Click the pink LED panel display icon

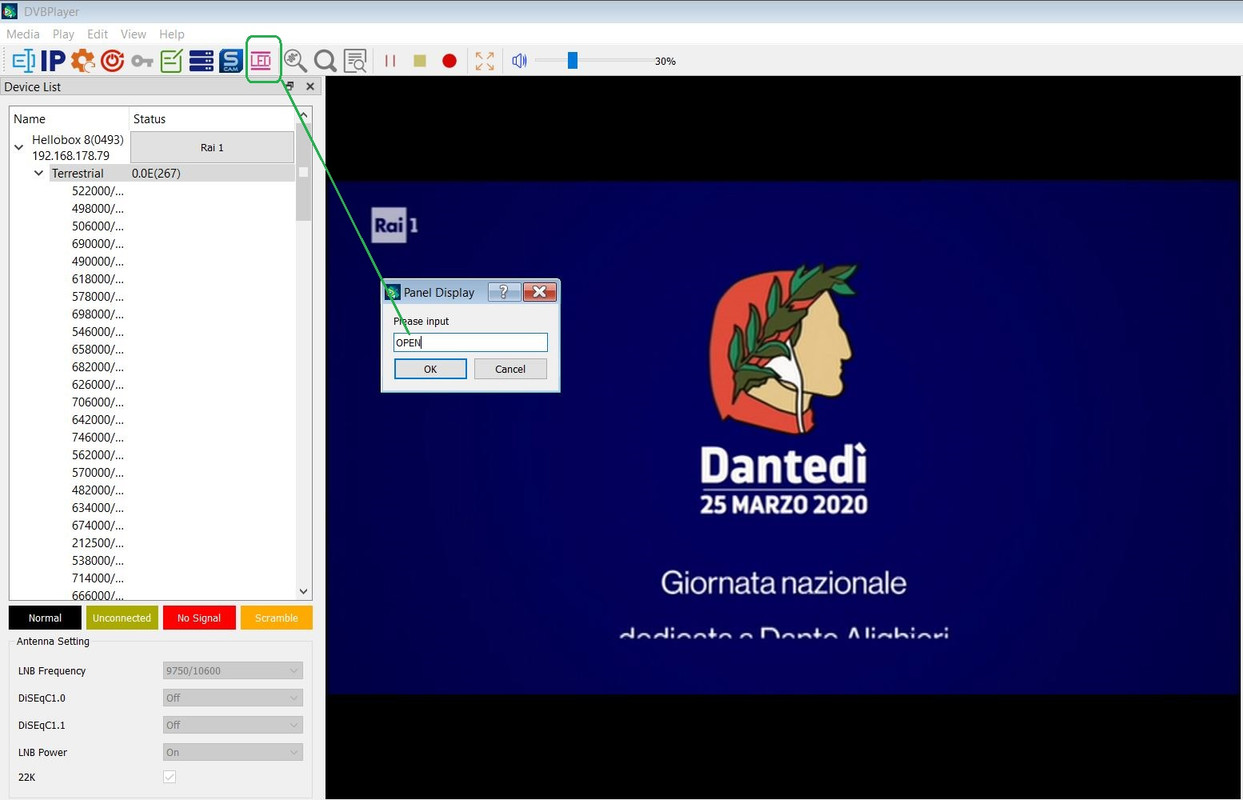[x=261, y=61]
